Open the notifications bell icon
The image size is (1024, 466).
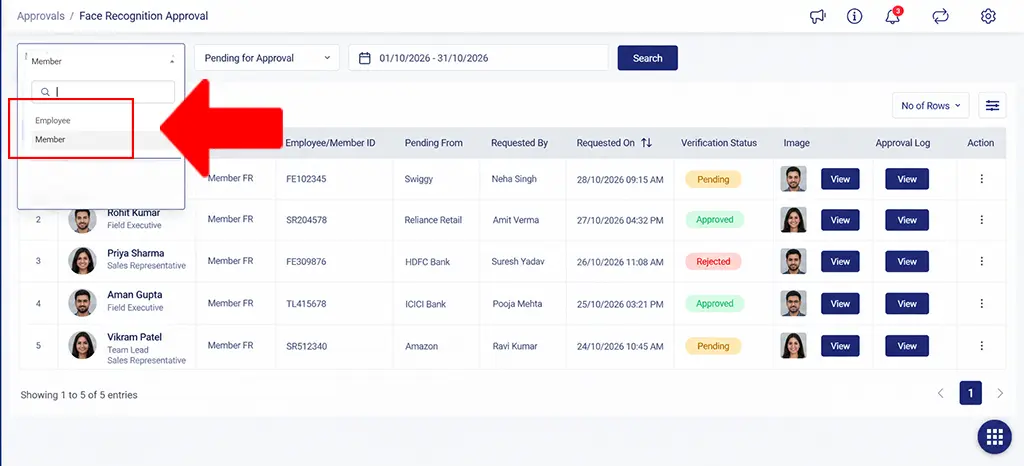pos(893,16)
